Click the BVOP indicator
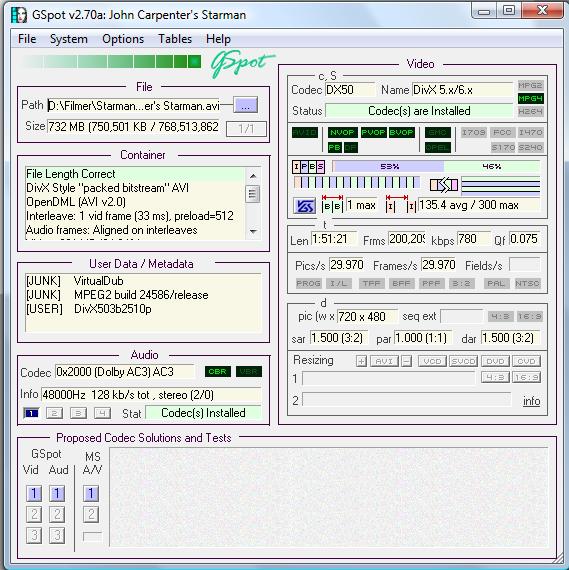The height and width of the screenshot is (570, 569). (x=401, y=132)
